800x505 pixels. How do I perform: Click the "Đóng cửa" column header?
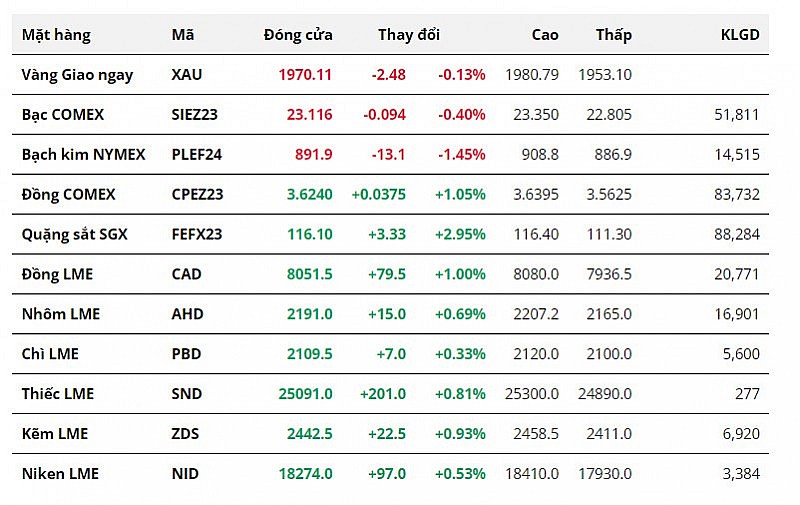pyautogui.click(x=298, y=35)
